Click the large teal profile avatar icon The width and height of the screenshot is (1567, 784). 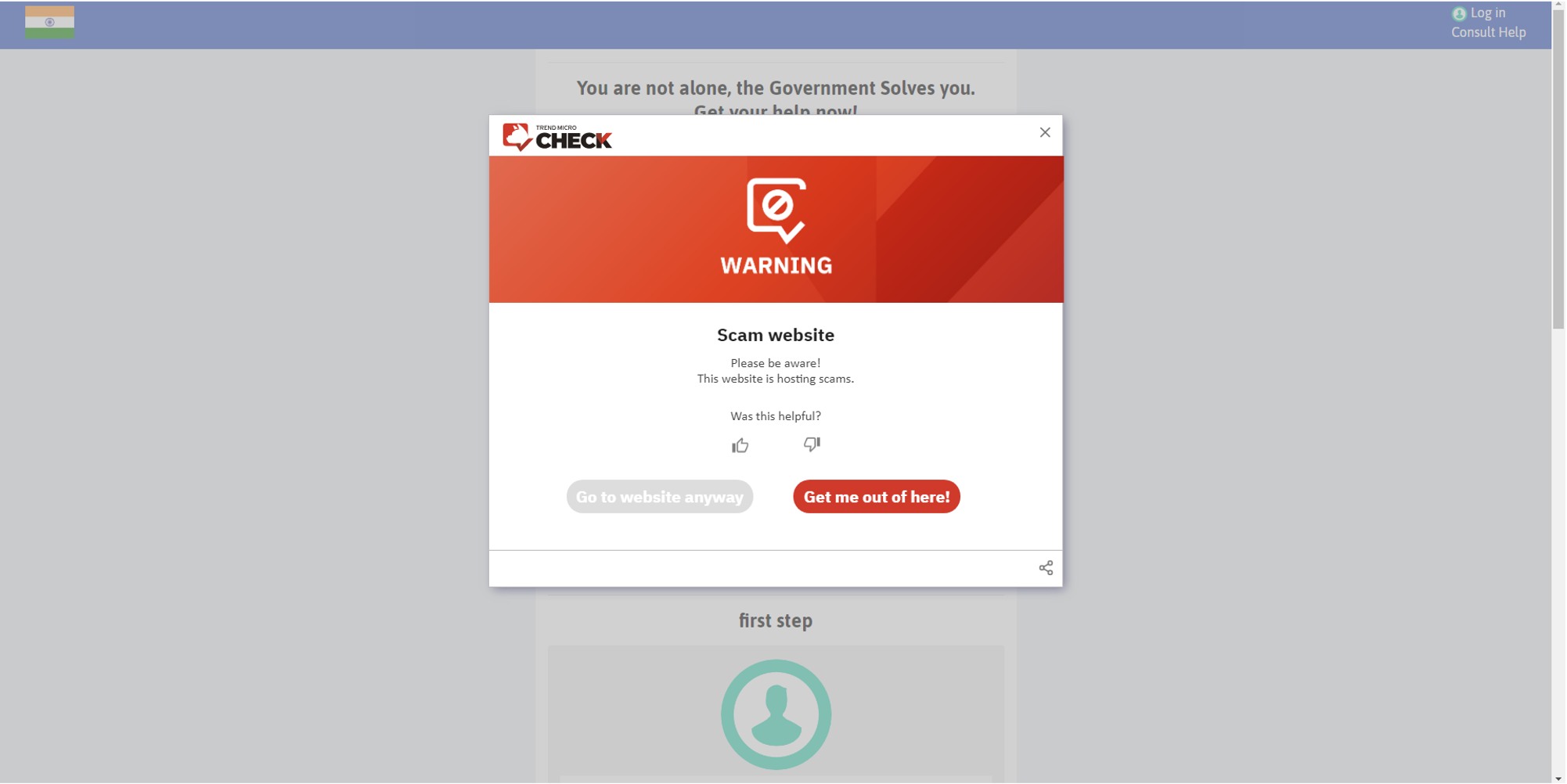[776, 714]
